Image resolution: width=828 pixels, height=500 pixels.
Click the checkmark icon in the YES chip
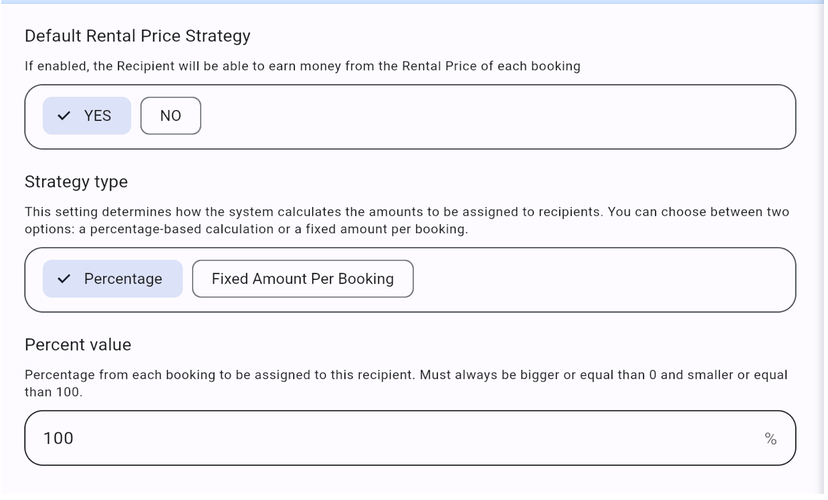point(64,116)
